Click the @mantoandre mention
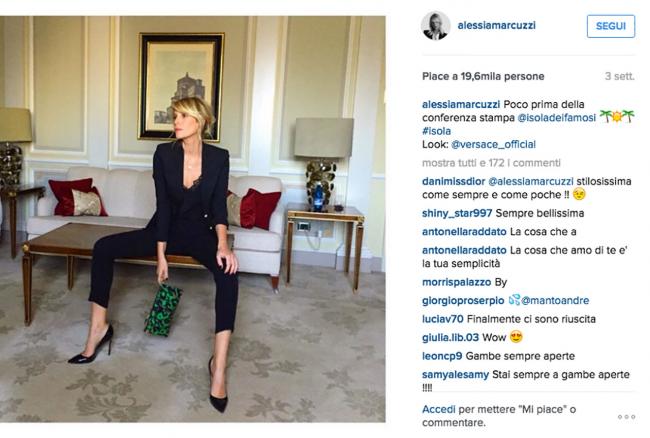The image size is (650, 438). pos(555,300)
